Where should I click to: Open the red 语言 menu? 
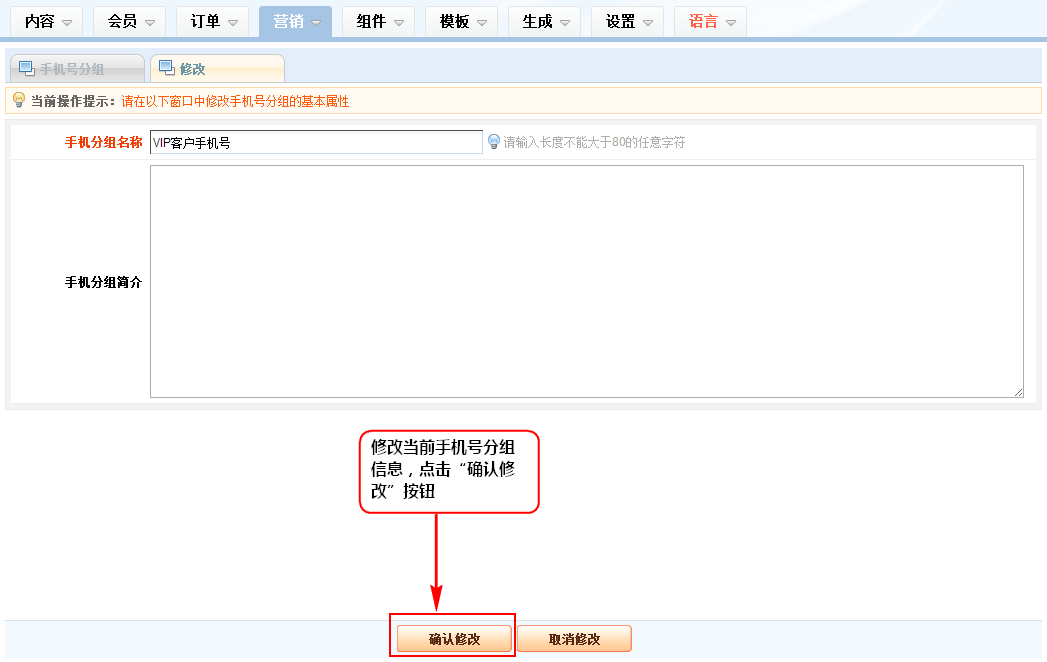tap(710, 21)
